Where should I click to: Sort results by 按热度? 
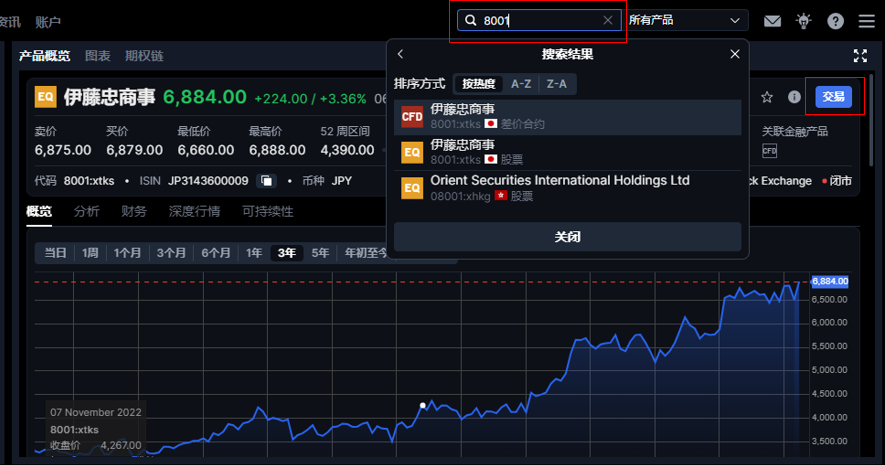(x=479, y=84)
